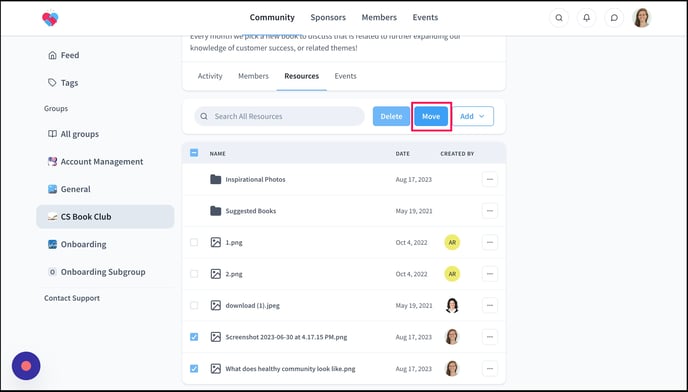Click image icon for 1.png
This screenshot has height=392, width=688.
[x=215, y=242]
